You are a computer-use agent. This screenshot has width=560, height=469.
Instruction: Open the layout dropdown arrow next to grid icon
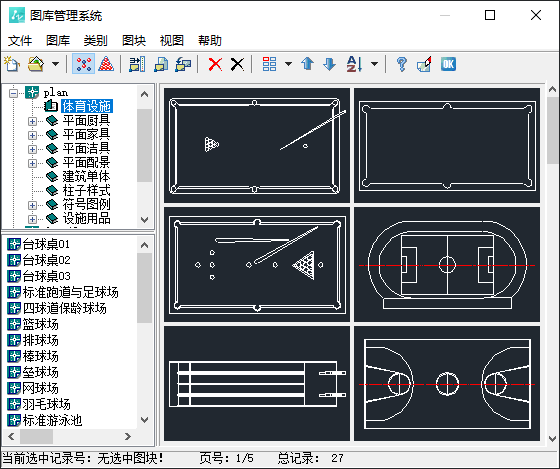click(x=288, y=64)
